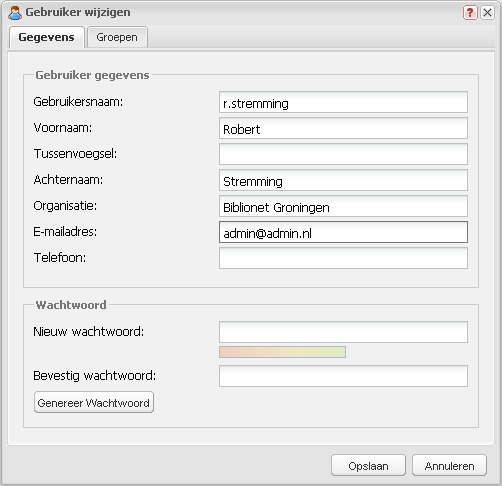Click the password strength indicator bar
This screenshot has height=486, width=502.
coord(282,352)
